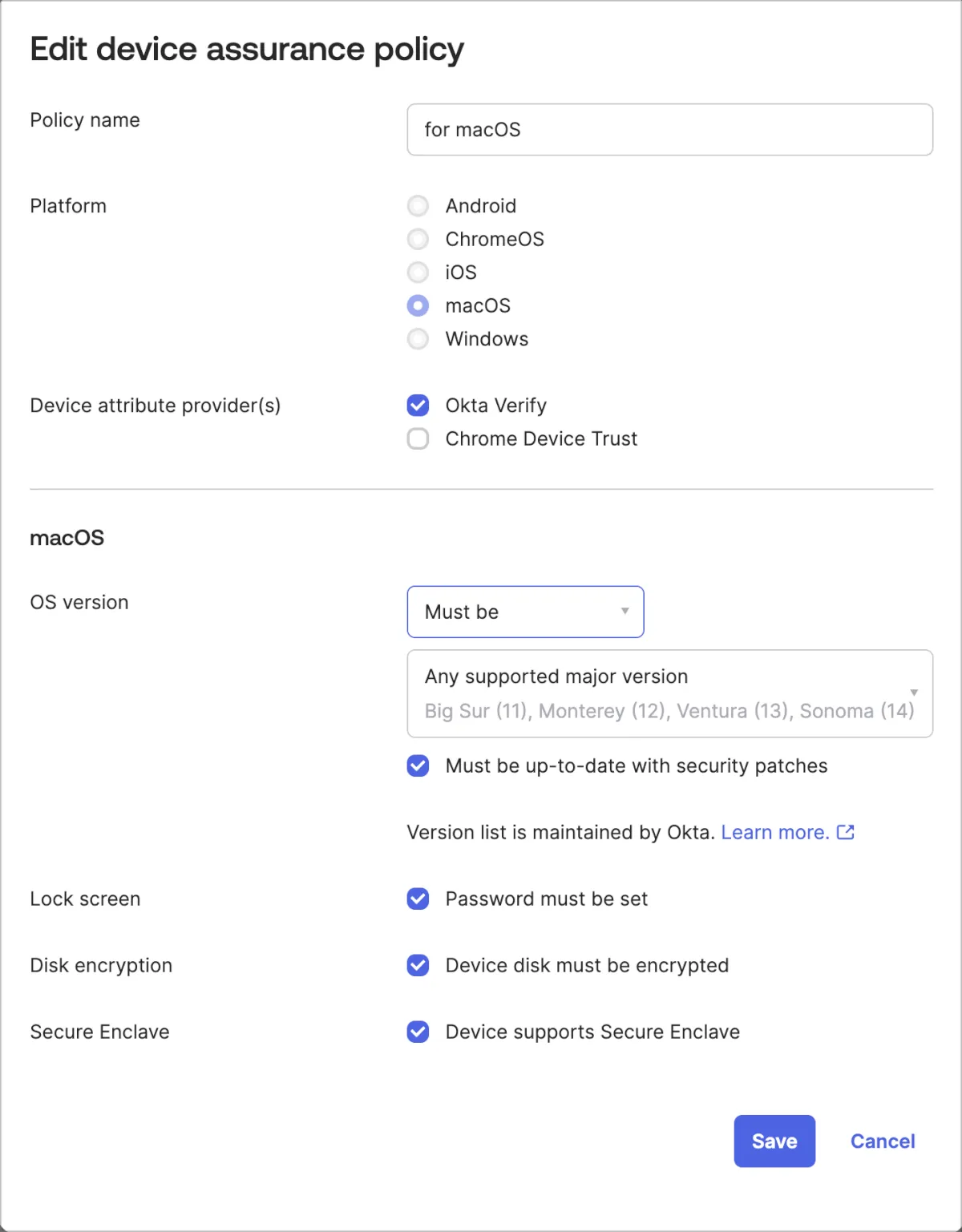Select the macOS radio button
962x1232 pixels.
pos(418,305)
